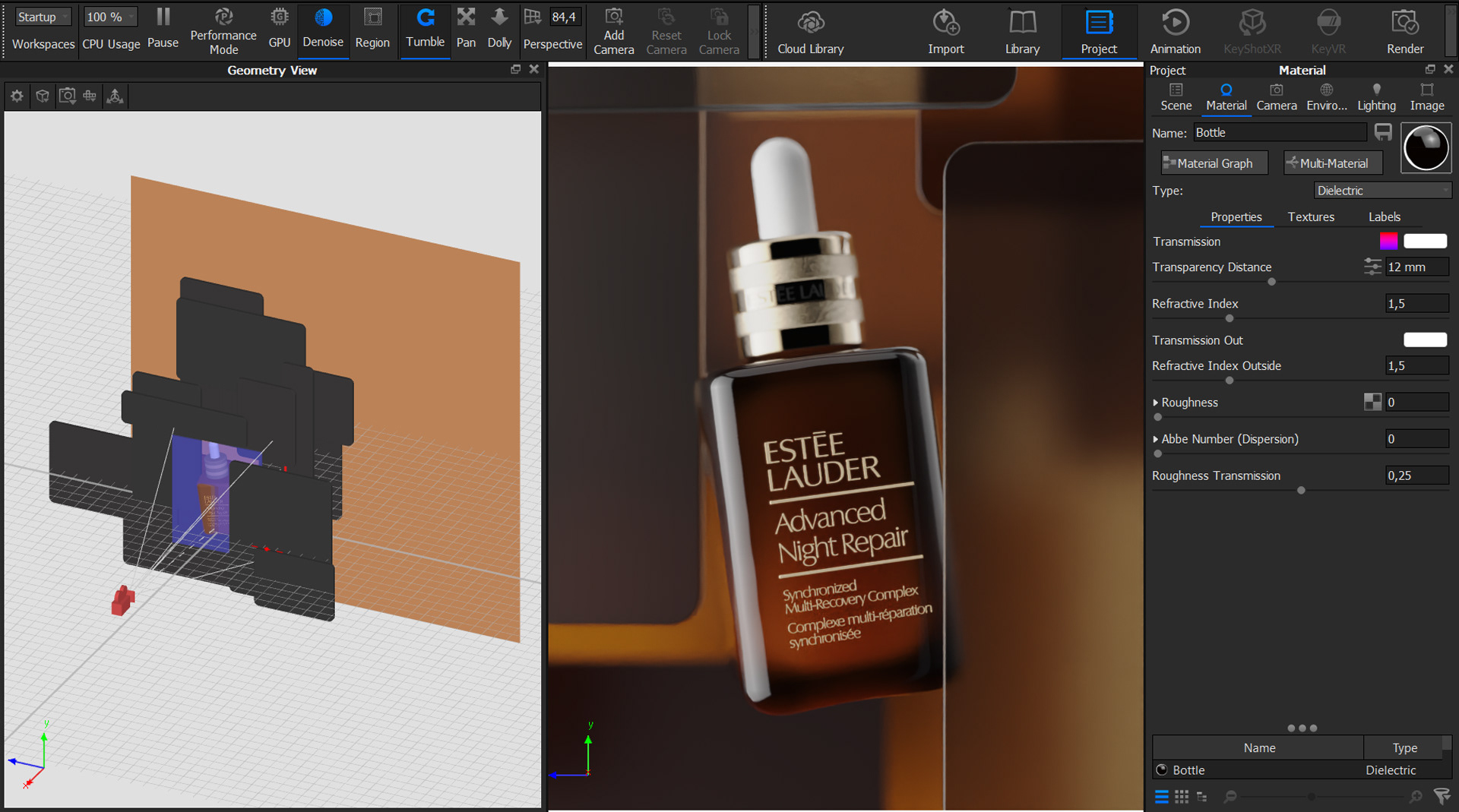
Task: Switch to the Environment tab
Action: [x=1326, y=98]
